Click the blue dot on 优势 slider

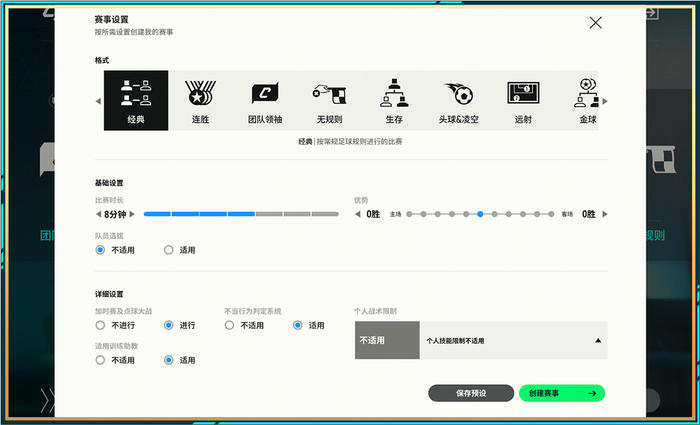(x=480, y=214)
